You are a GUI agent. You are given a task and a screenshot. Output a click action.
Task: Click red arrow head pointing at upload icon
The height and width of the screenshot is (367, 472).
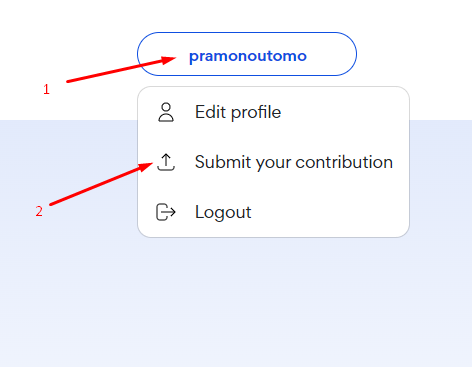tap(147, 166)
